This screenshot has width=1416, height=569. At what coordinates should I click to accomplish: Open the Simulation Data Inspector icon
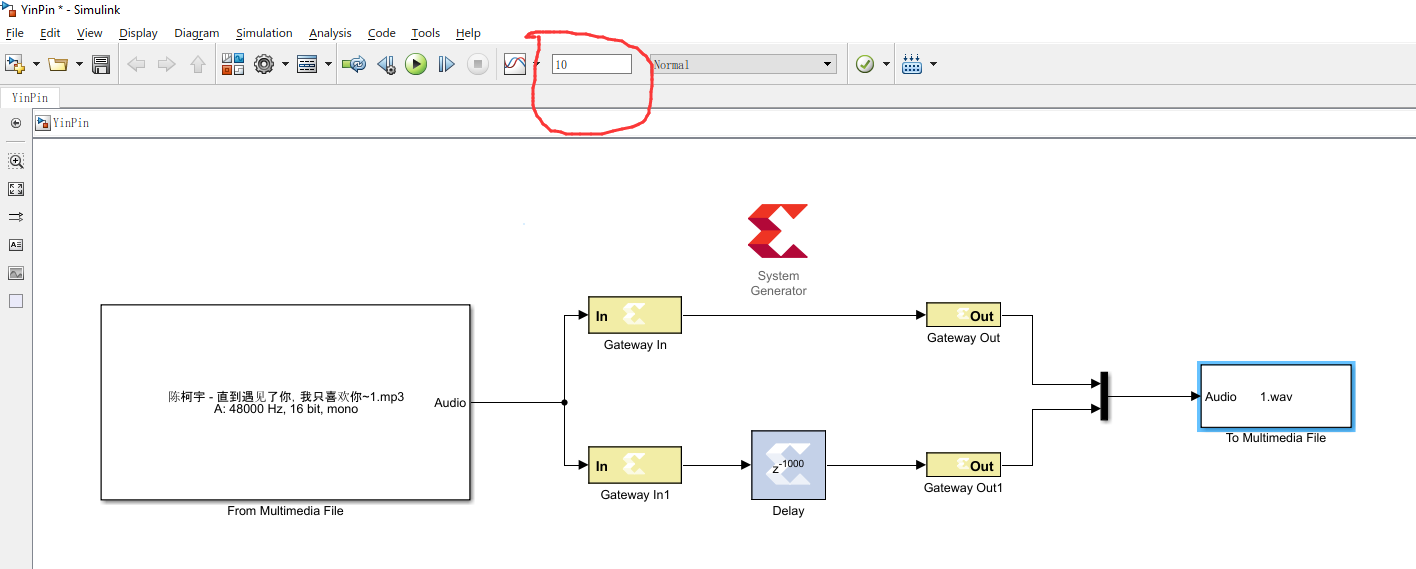515,64
